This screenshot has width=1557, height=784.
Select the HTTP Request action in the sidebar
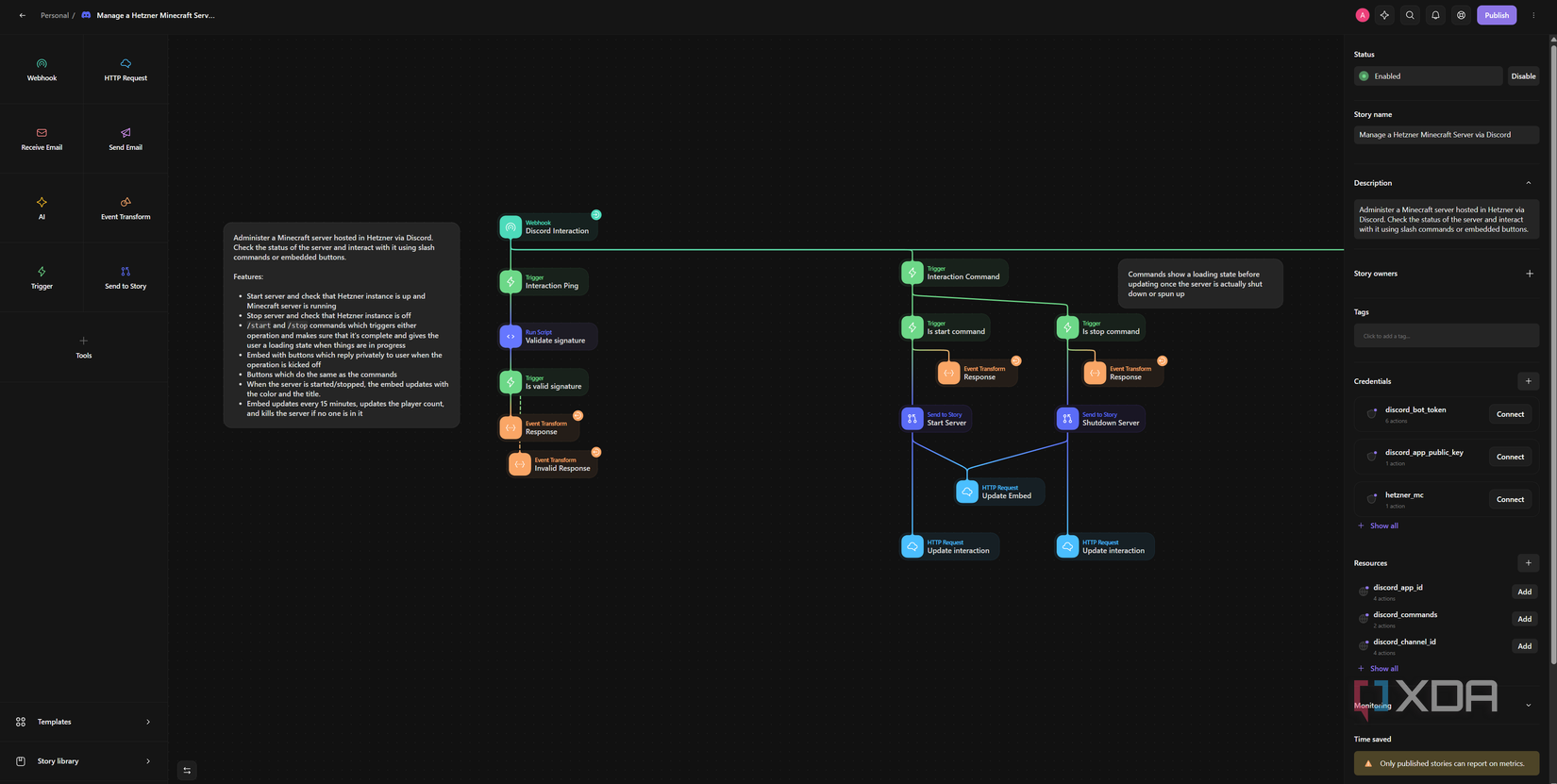[126, 70]
